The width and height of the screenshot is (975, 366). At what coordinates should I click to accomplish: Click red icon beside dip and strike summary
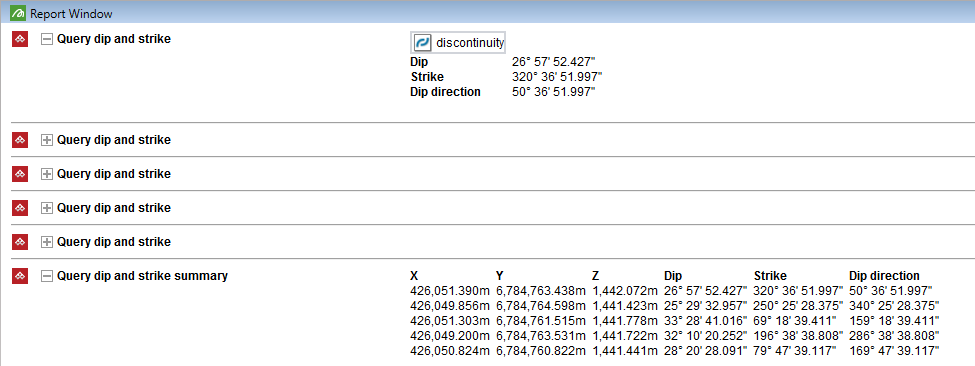click(20, 276)
